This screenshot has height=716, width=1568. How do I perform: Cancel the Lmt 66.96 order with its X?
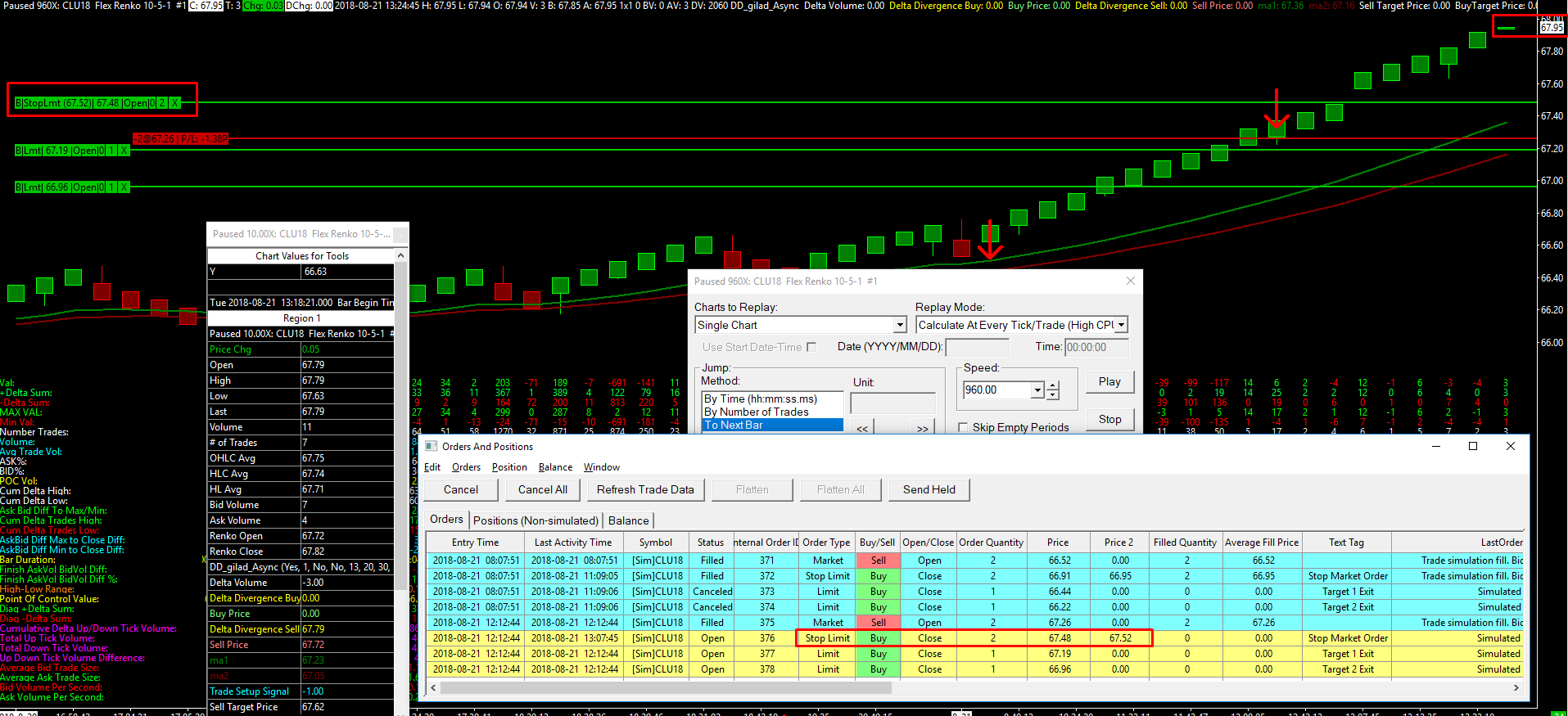pos(124,187)
